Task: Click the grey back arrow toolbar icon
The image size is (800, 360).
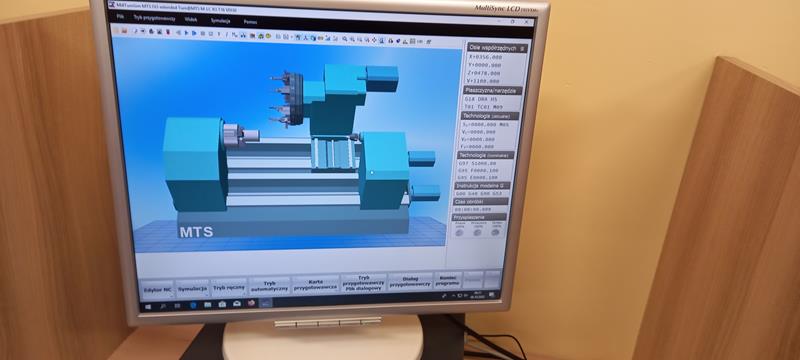Action: pyautogui.click(x=179, y=33)
